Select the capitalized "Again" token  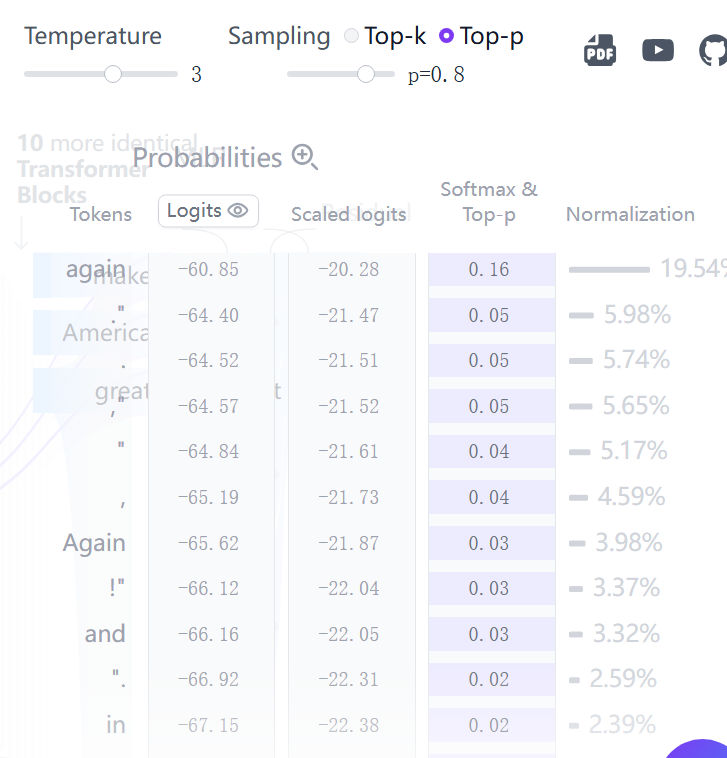[x=94, y=543]
